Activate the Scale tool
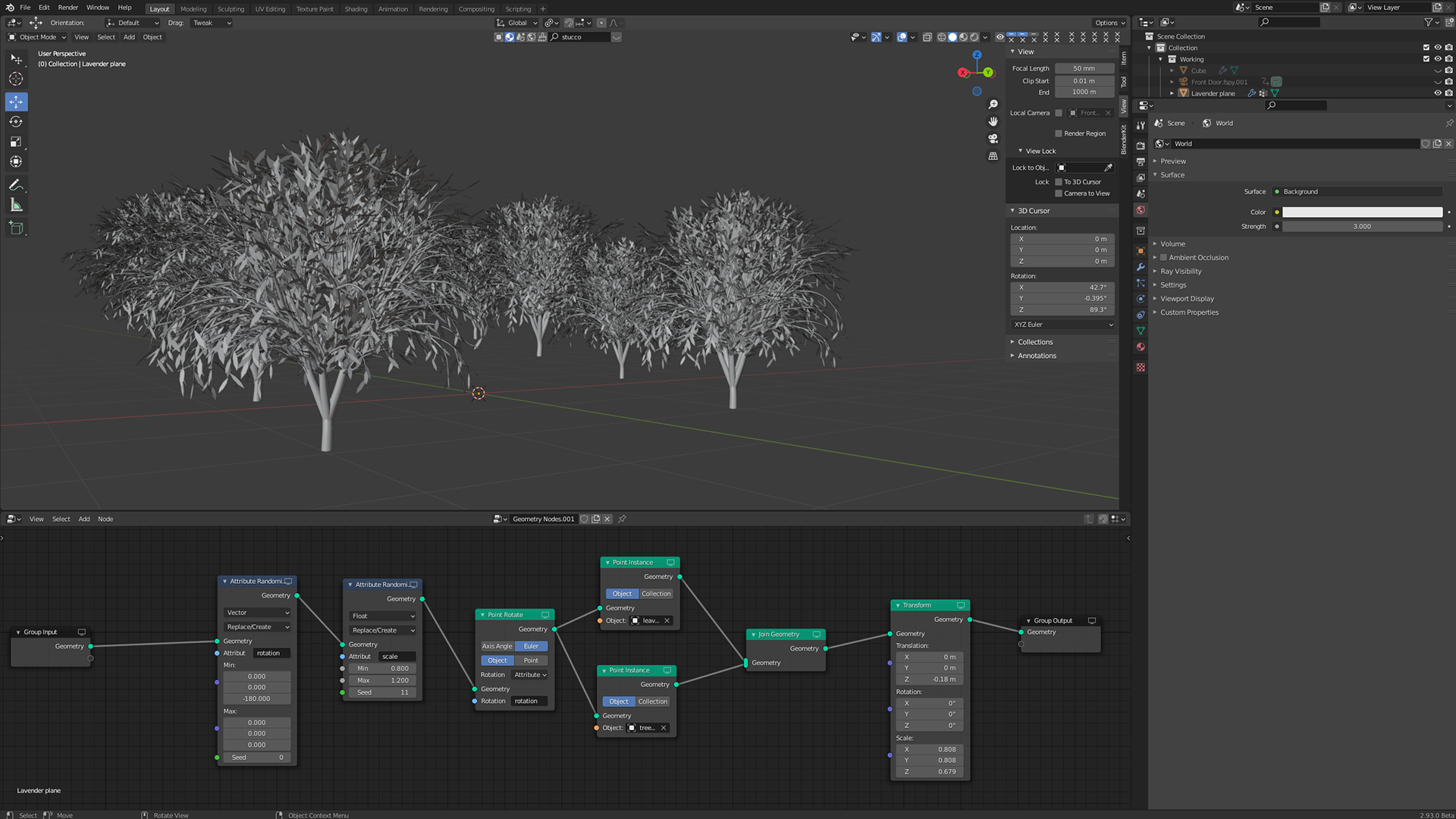The height and width of the screenshot is (819, 1456). [x=16, y=142]
